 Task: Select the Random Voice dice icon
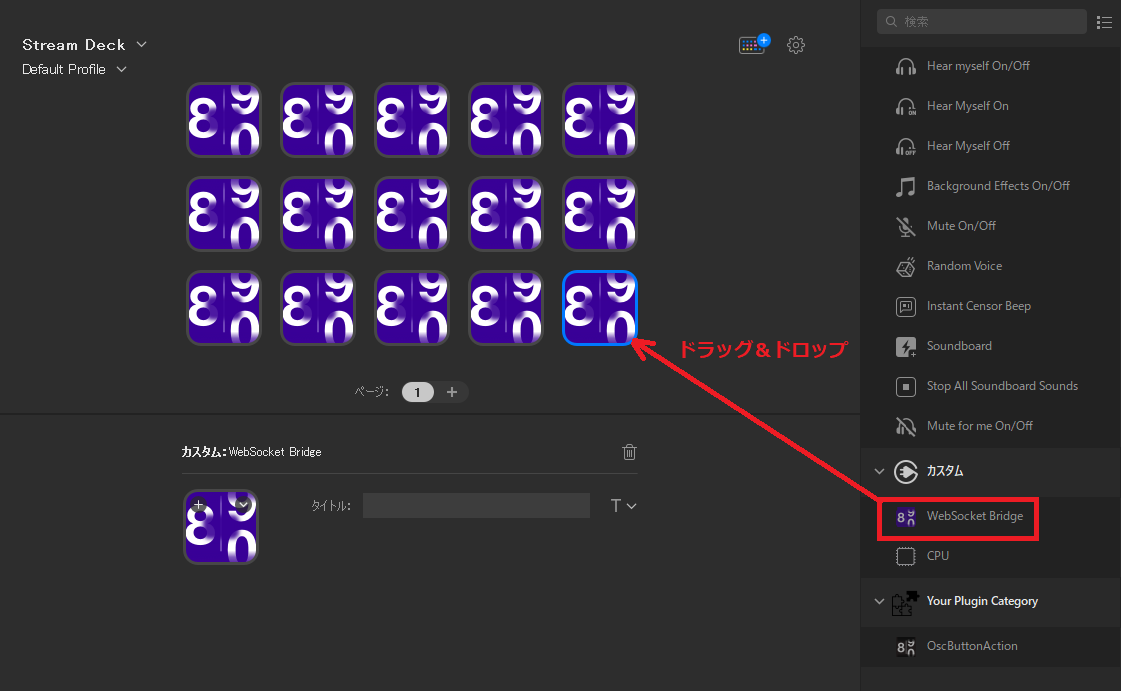click(906, 267)
